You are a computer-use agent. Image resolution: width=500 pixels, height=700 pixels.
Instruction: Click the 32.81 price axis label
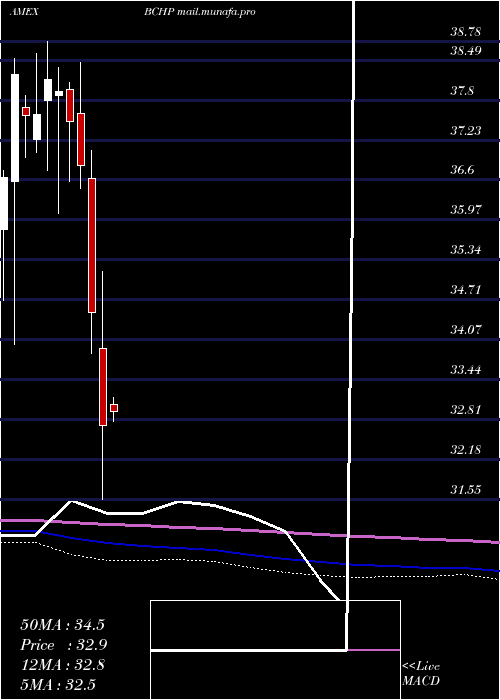(x=465, y=410)
